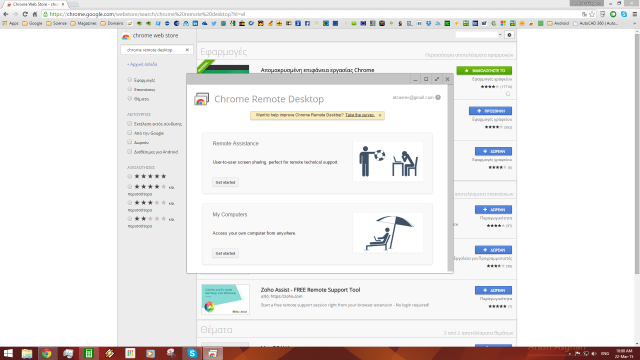Screen dimensions: 640x360
Task: Expand the Magazines bookmarks folder
Action: pos(84,24)
